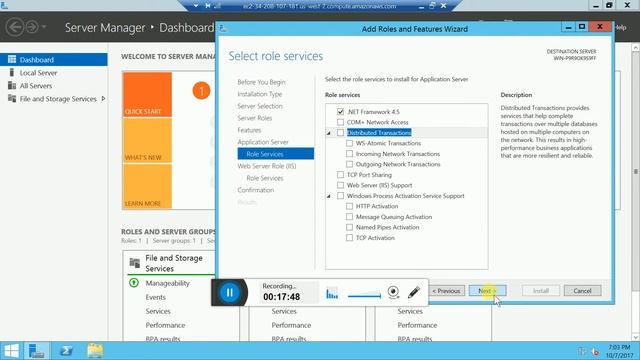Check the TCP Activation checkbox
Image resolution: width=640 pixels, height=360 pixels.
point(349,238)
